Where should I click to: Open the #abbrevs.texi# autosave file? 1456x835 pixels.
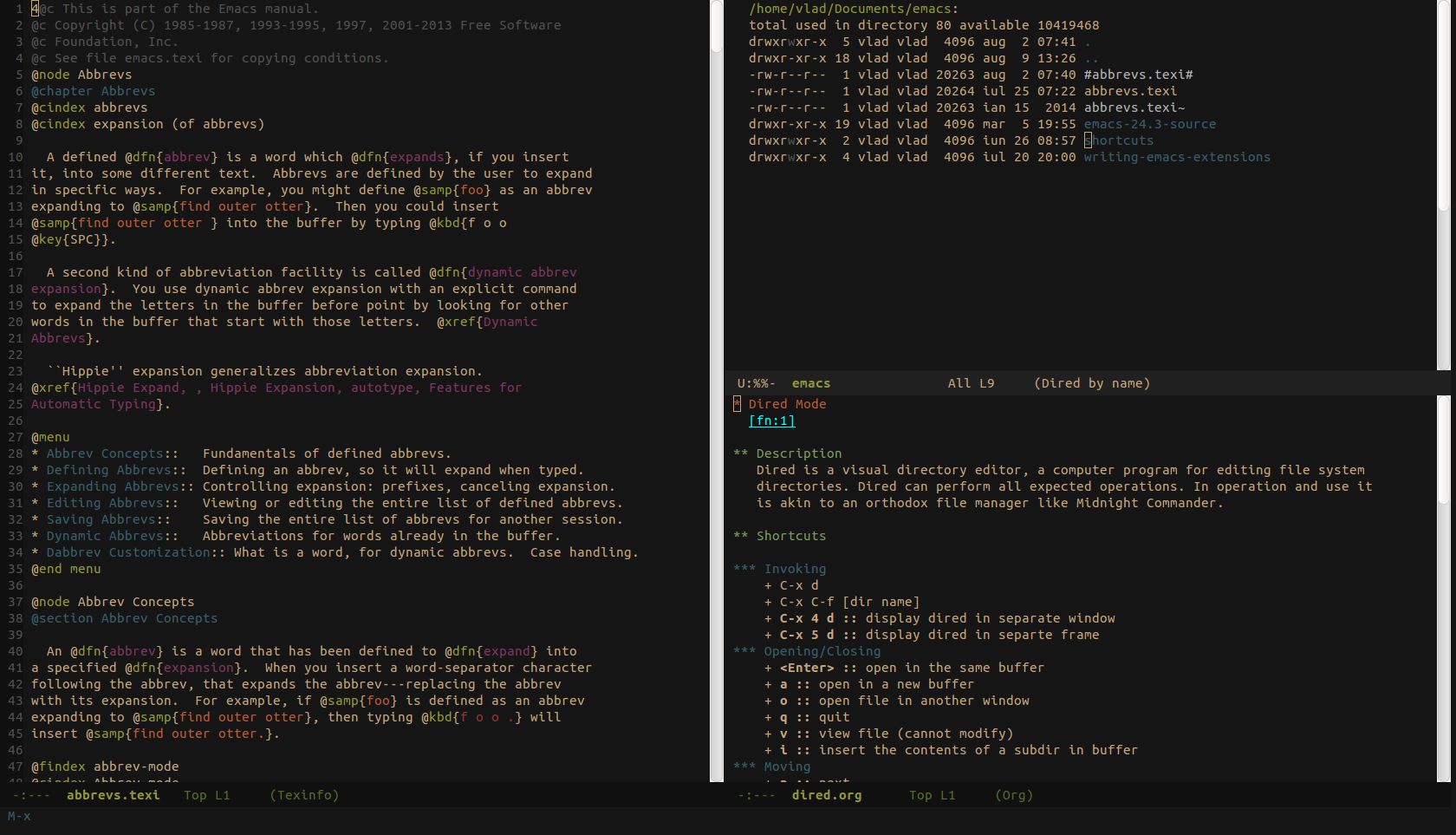click(1138, 75)
